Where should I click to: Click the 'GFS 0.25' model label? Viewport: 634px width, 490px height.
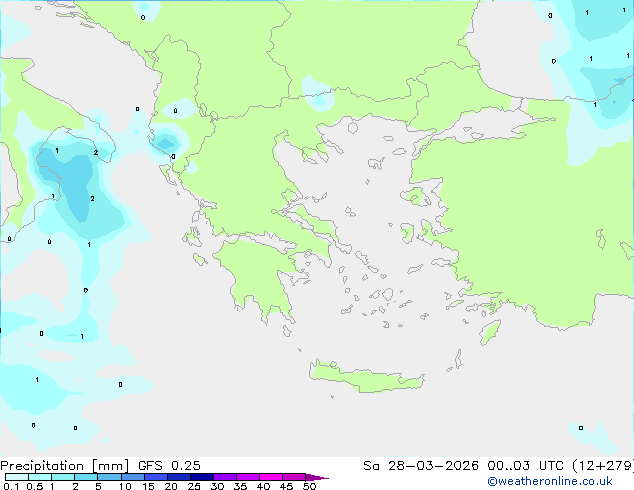[169, 466]
